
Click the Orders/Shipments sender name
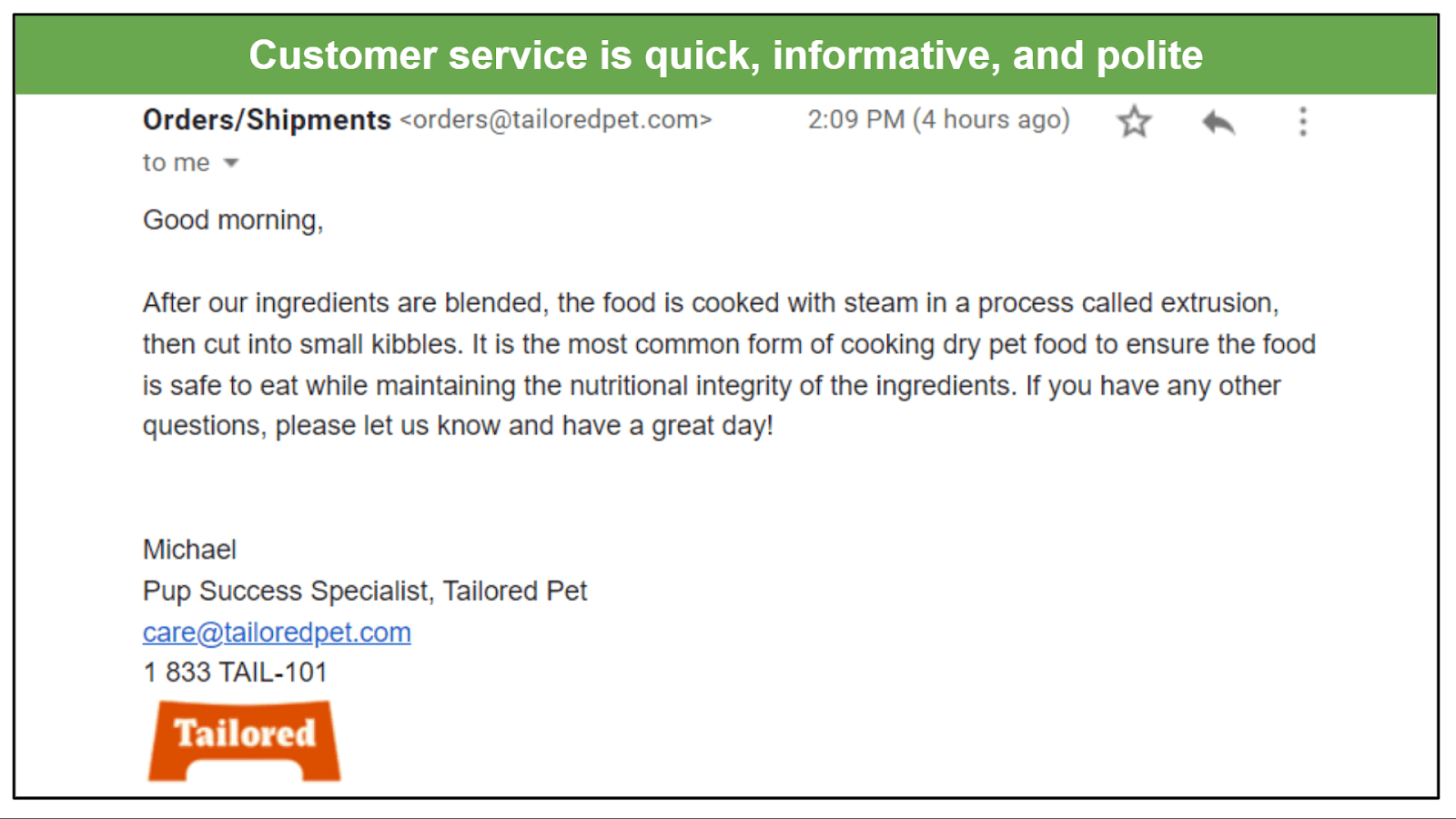point(267,119)
